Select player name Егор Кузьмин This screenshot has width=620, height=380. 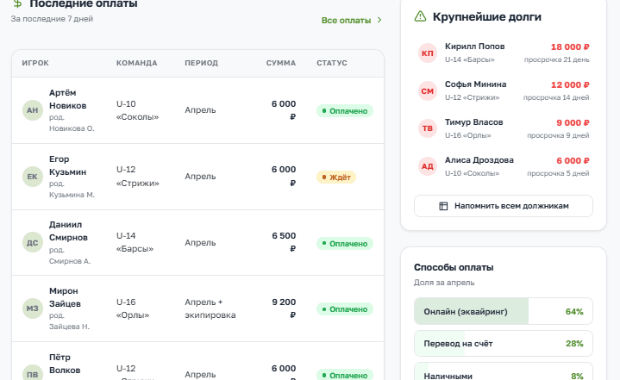(68, 165)
